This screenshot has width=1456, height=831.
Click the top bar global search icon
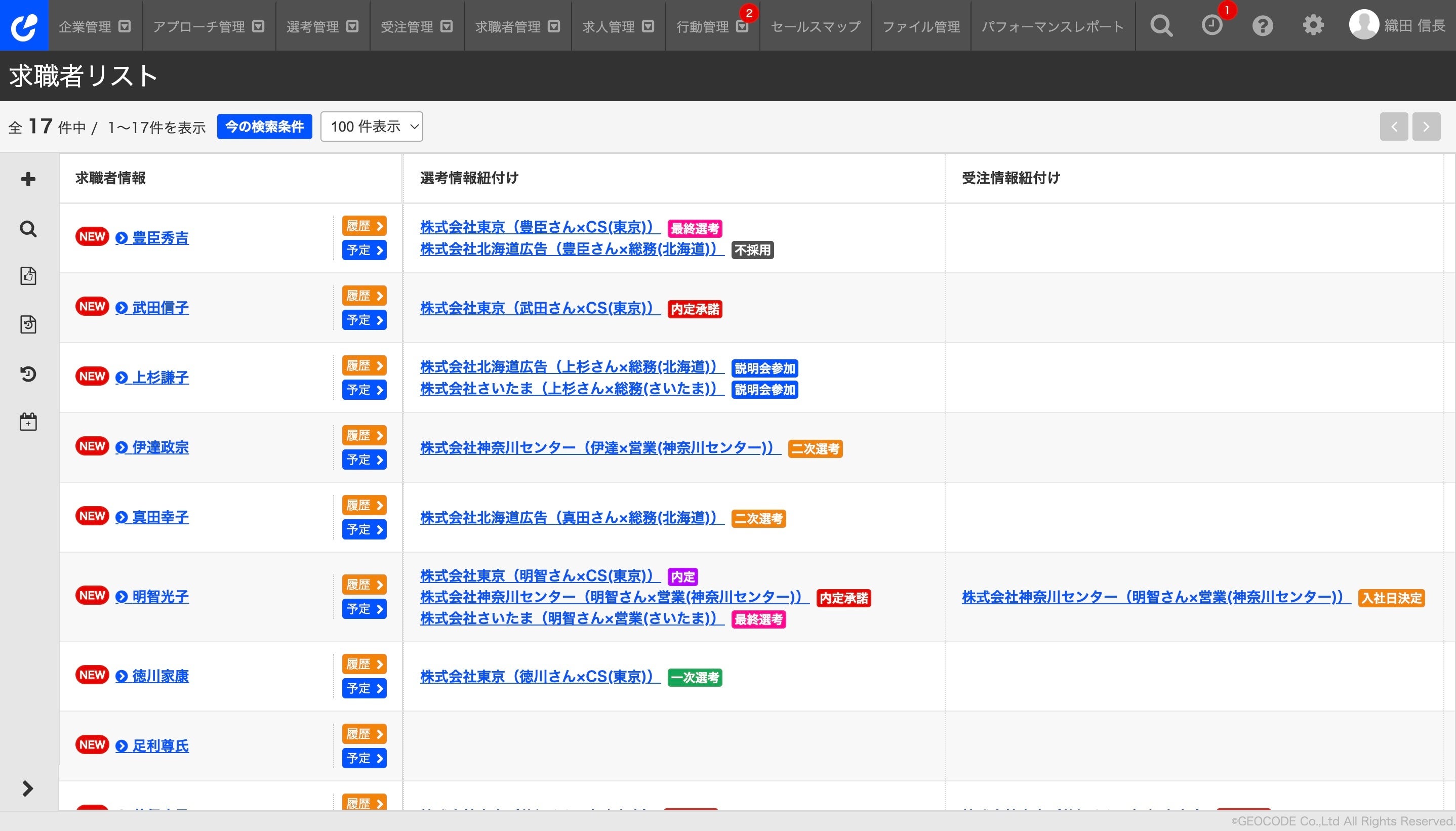tap(1161, 26)
